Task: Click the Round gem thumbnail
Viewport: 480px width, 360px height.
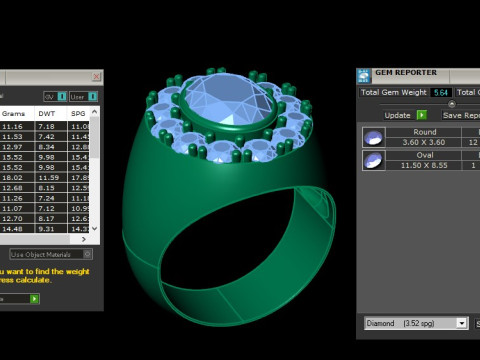Action: pos(374,137)
